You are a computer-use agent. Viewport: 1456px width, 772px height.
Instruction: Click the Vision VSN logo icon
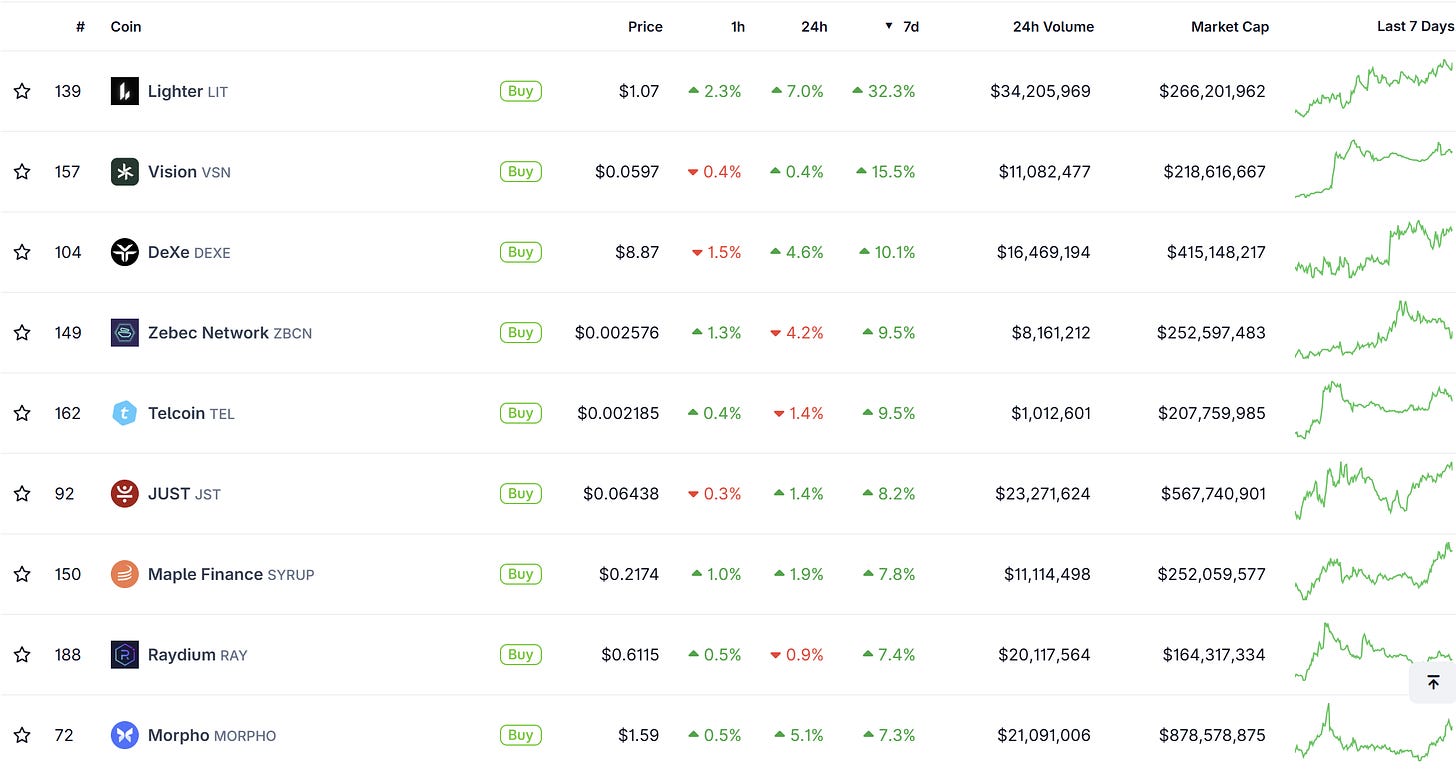(x=125, y=172)
